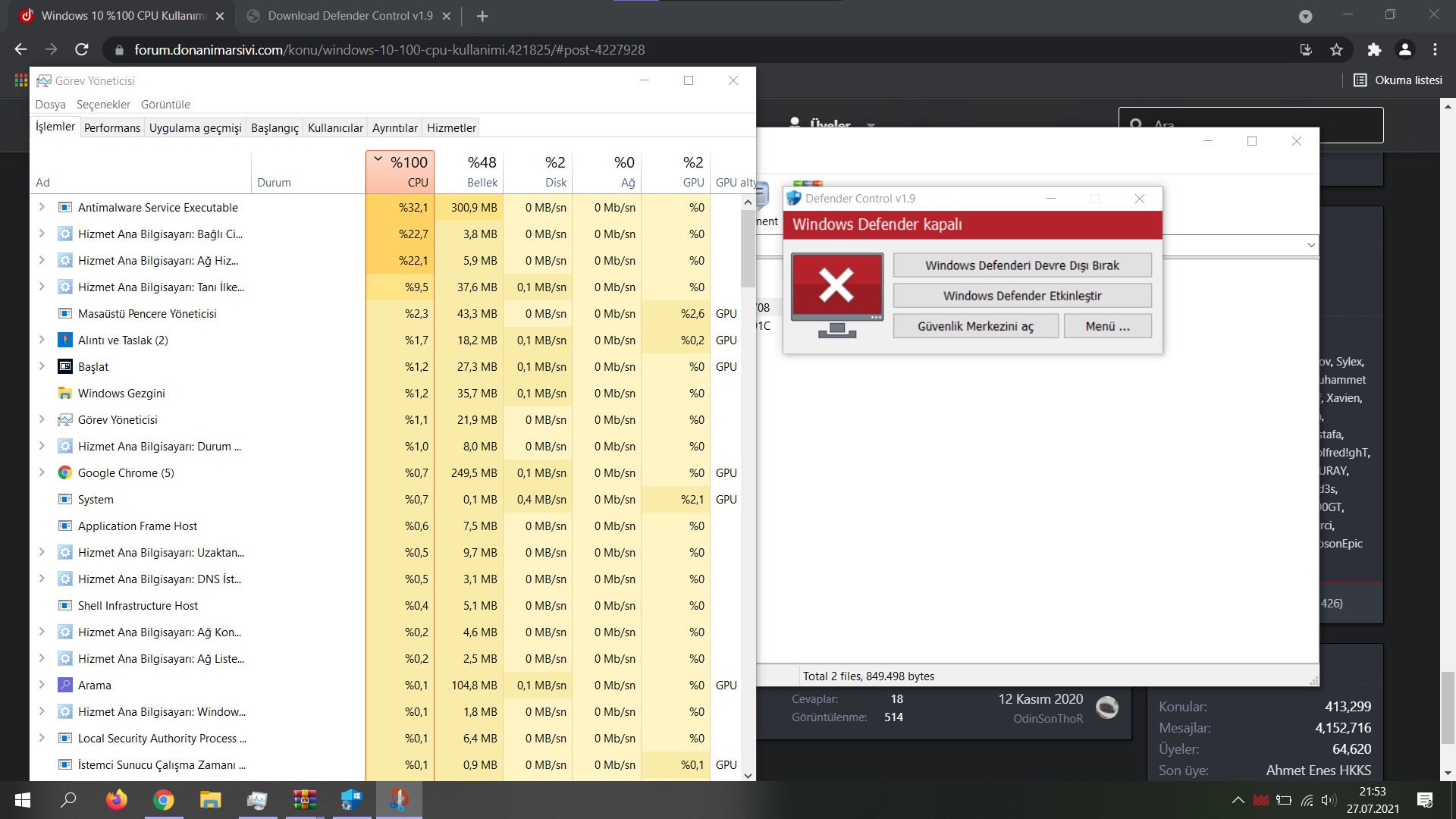Show hidden system tray icons
The height and width of the screenshot is (819, 1456).
pos(1238,800)
